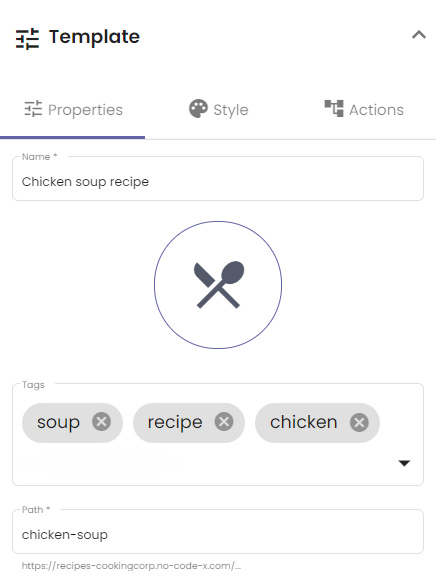Remove the soup tag

(101, 422)
